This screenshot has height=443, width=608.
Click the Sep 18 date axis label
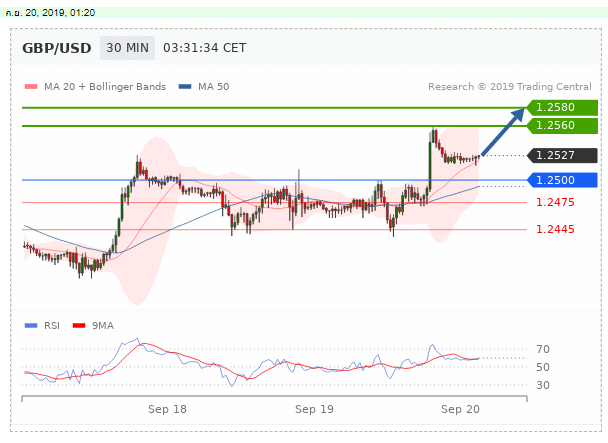coord(167,409)
